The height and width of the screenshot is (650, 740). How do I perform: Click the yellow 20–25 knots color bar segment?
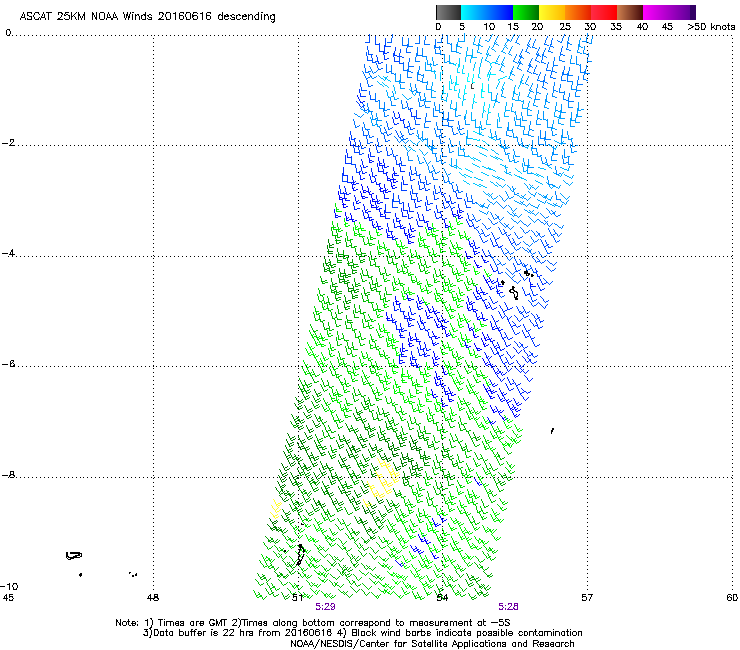(x=552, y=12)
